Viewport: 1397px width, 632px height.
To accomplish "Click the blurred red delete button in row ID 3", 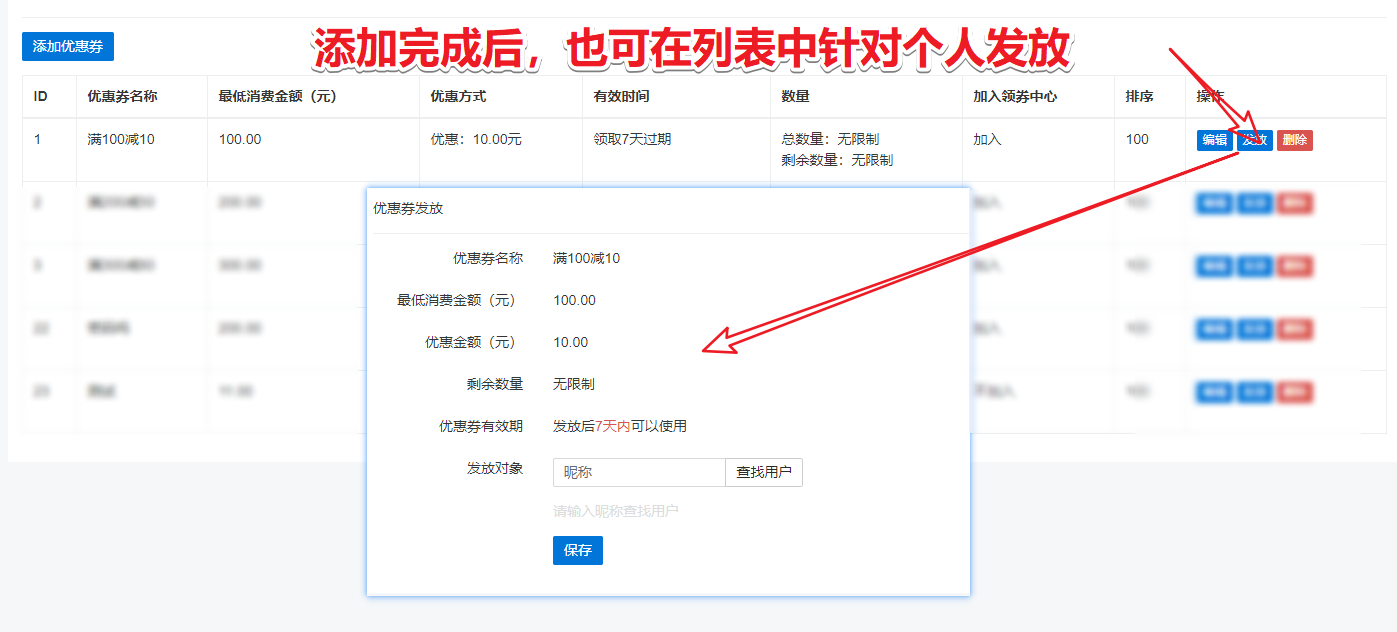I will click(1294, 266).
